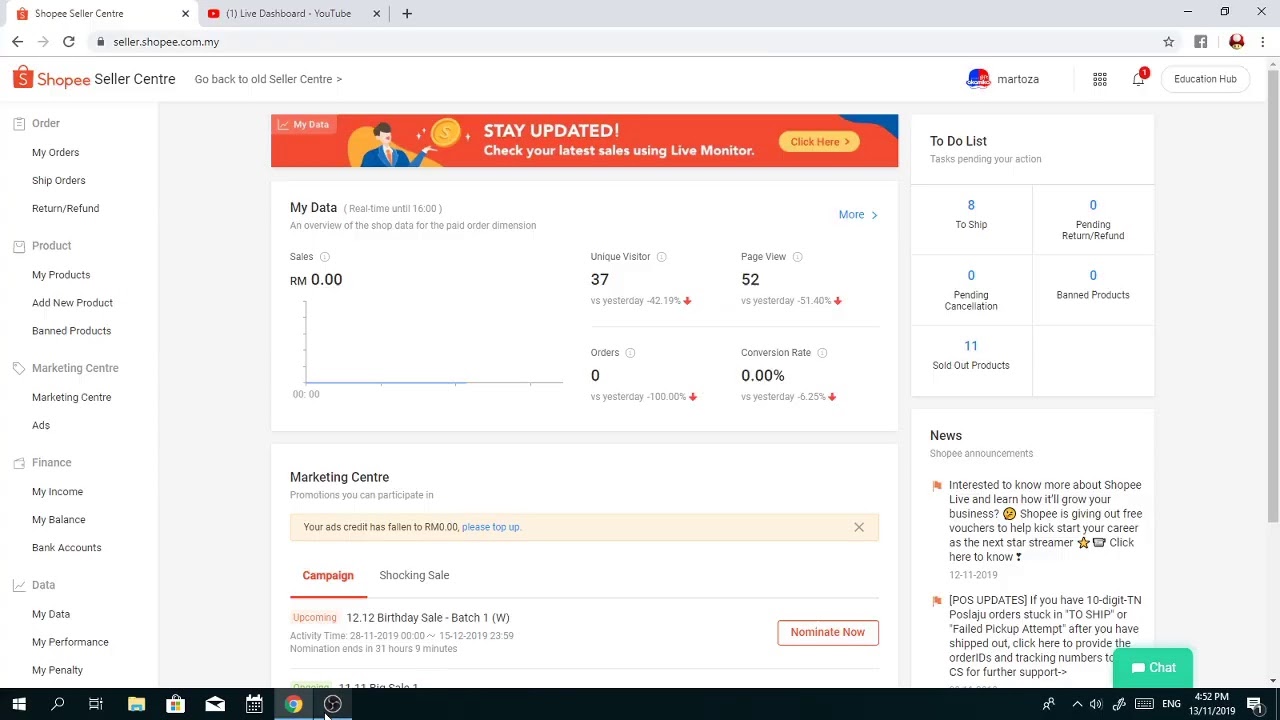Close the YouTube Live Dashboard tab
This screenshot has height=720, width=1280.
(377, 14)
